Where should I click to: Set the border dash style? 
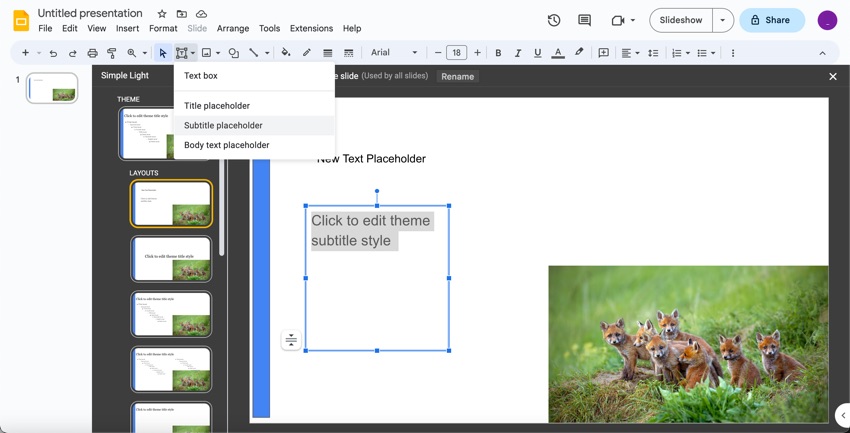click(x=349, y=53)
